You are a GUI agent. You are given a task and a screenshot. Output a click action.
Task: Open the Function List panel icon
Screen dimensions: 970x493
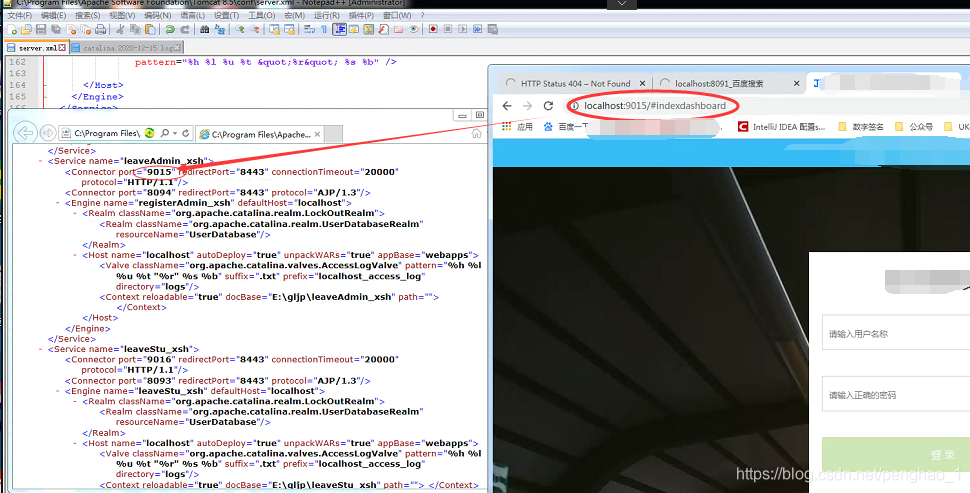click(384, 30)
